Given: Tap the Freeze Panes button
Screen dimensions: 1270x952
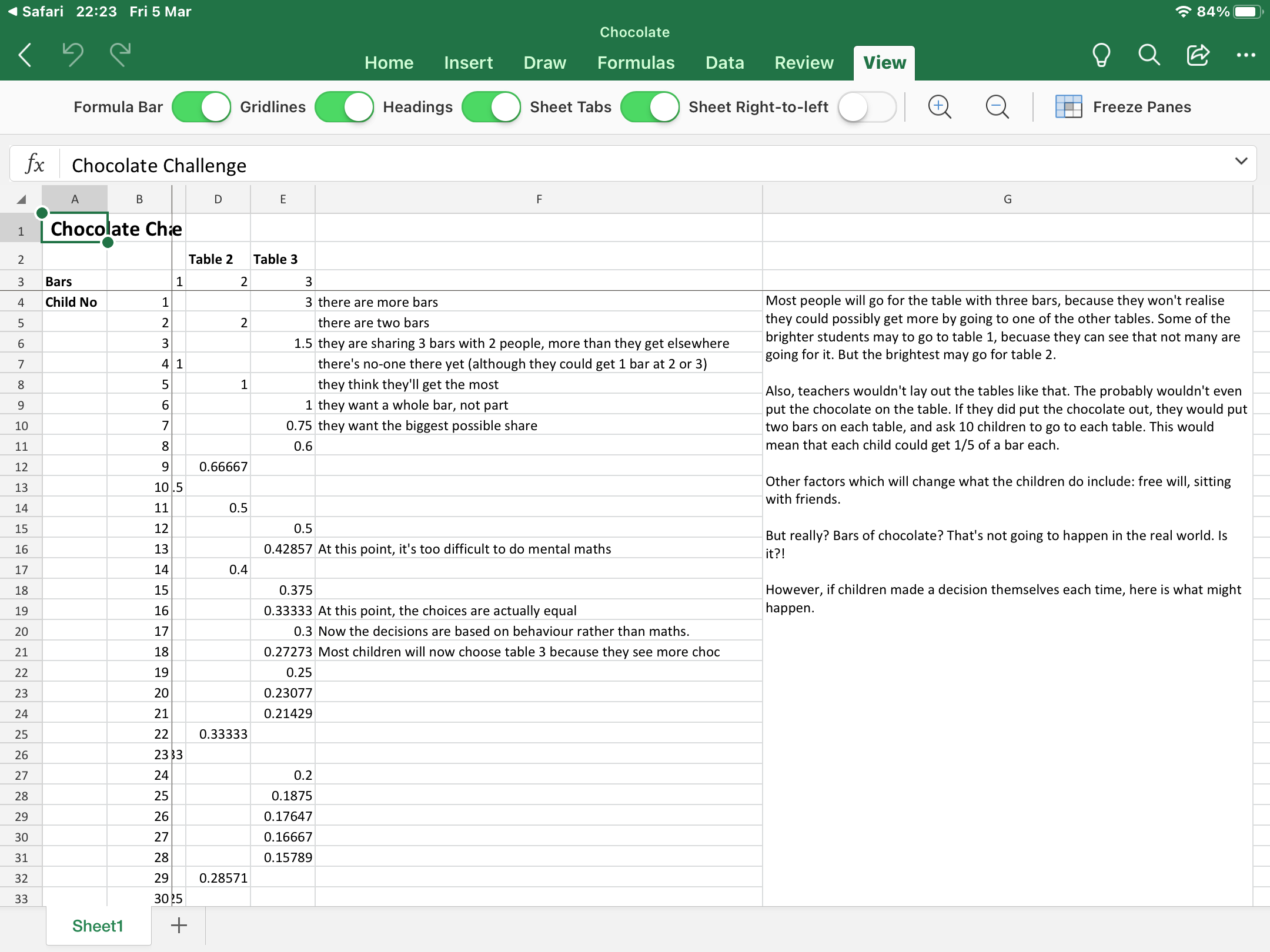Looking at the screenshot, I should click(x=1123, y=107).
